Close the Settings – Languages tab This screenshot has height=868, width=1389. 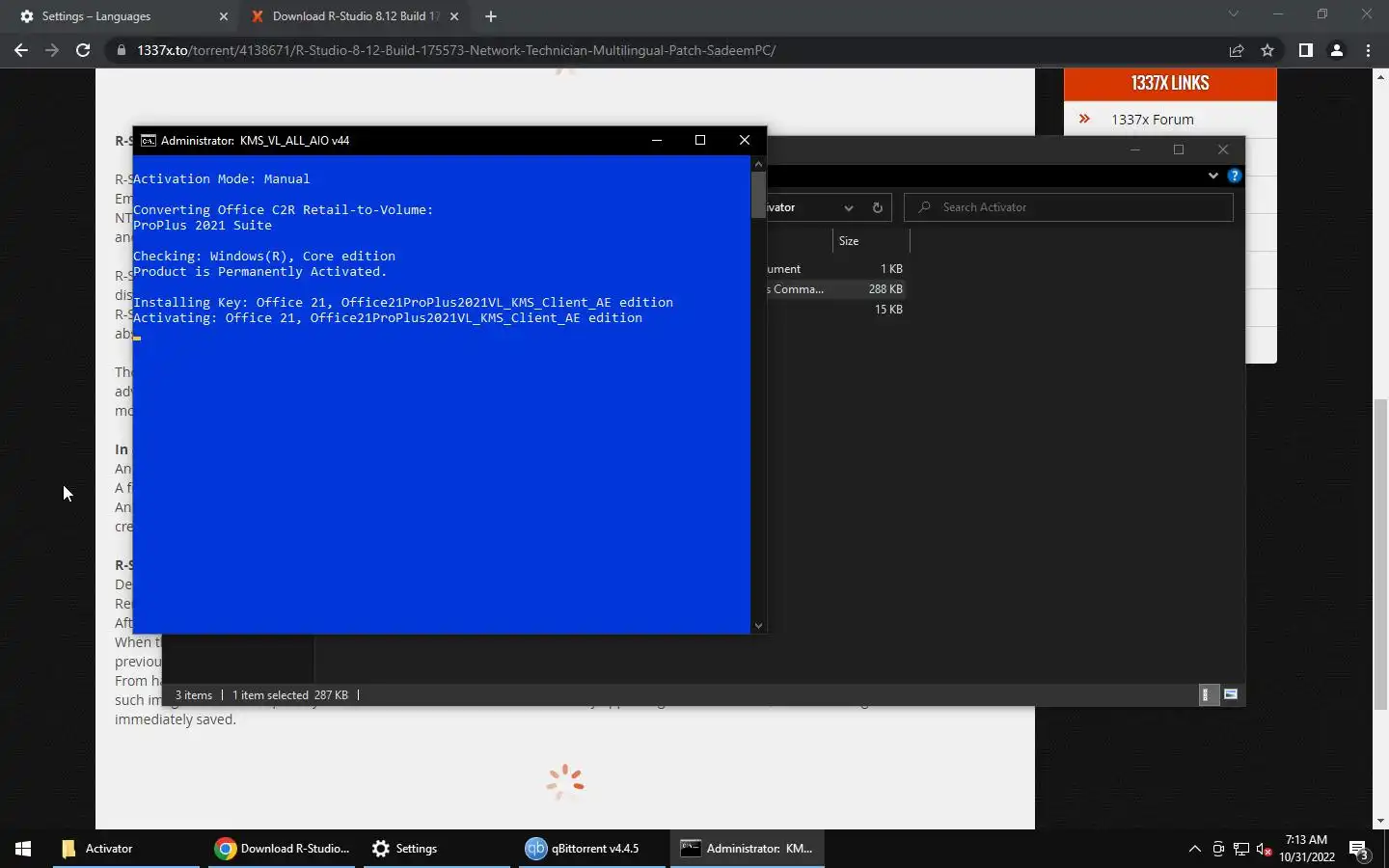pos(224,16)
